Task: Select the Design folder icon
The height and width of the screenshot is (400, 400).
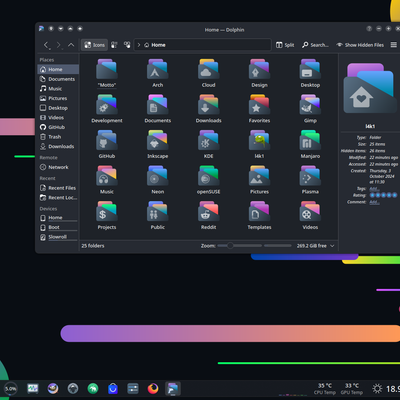Action: (259, 69)
